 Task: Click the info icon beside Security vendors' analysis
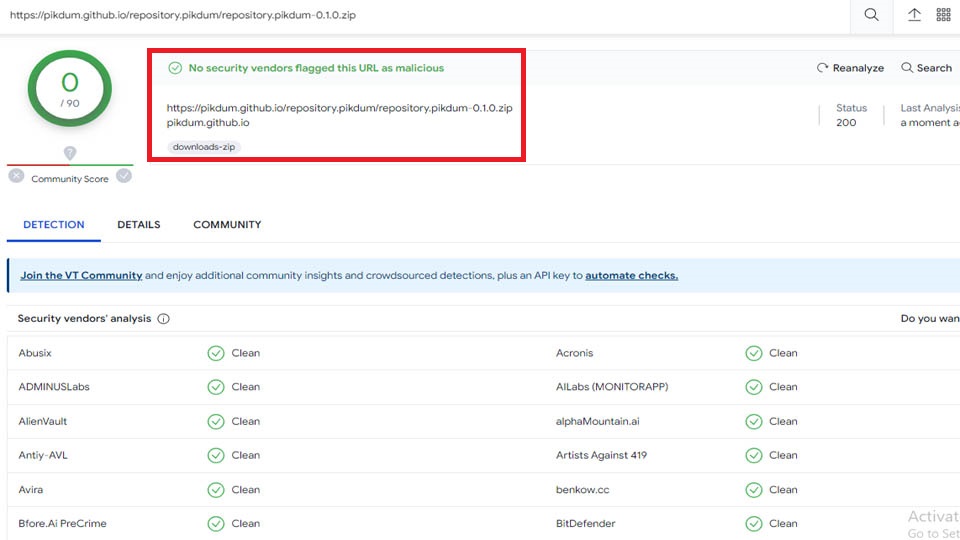tap(163, 319)
